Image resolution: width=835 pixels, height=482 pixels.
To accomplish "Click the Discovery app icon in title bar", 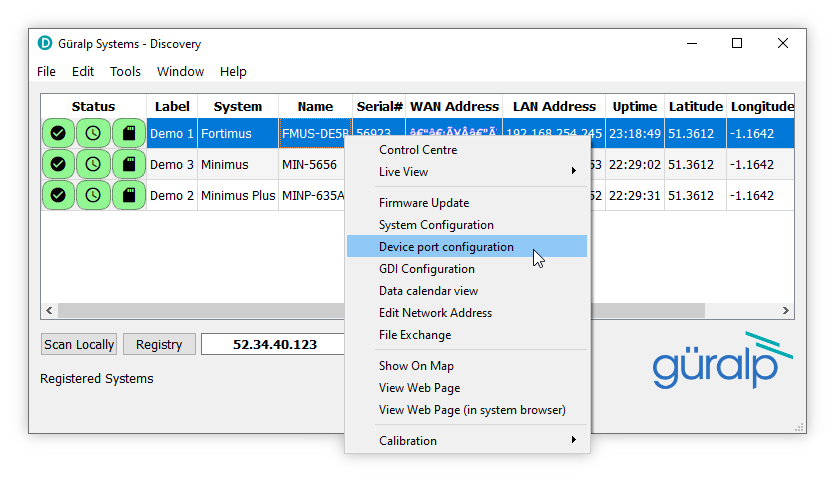I will pyautogui.click(x=45, y=43).
